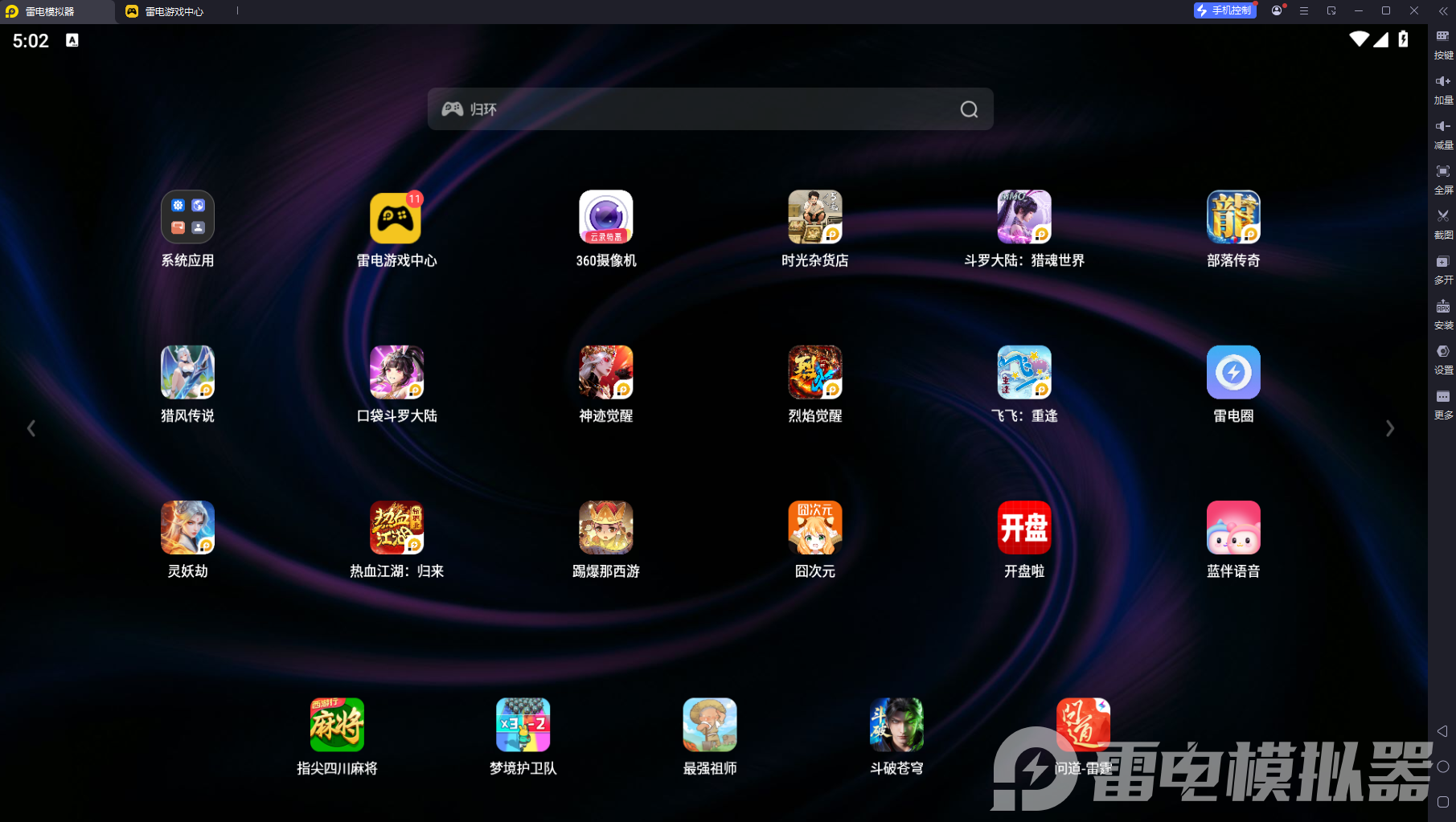Open the 神迹觉醒 game icon
Image resolution: width=1456 pixels, height=822 pixels.
[605, 372]
